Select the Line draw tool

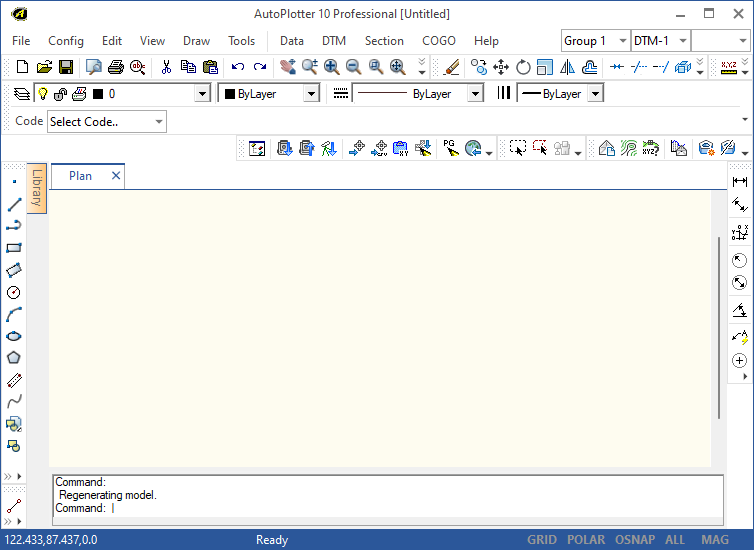tap(14, 204)
